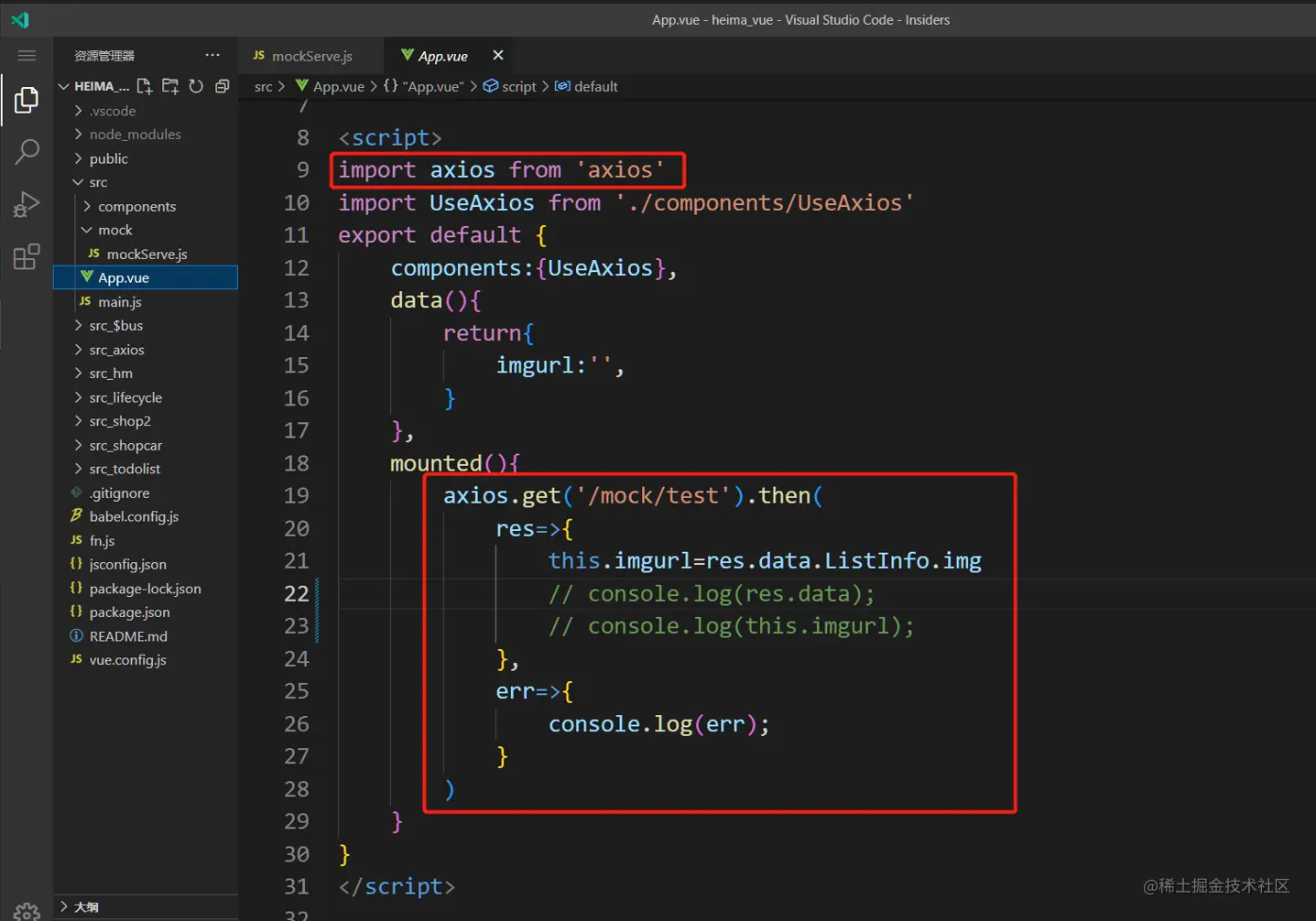Open the hamburger application menu
The width and height of the screenshot is (1316, 921).
[27, 56]
